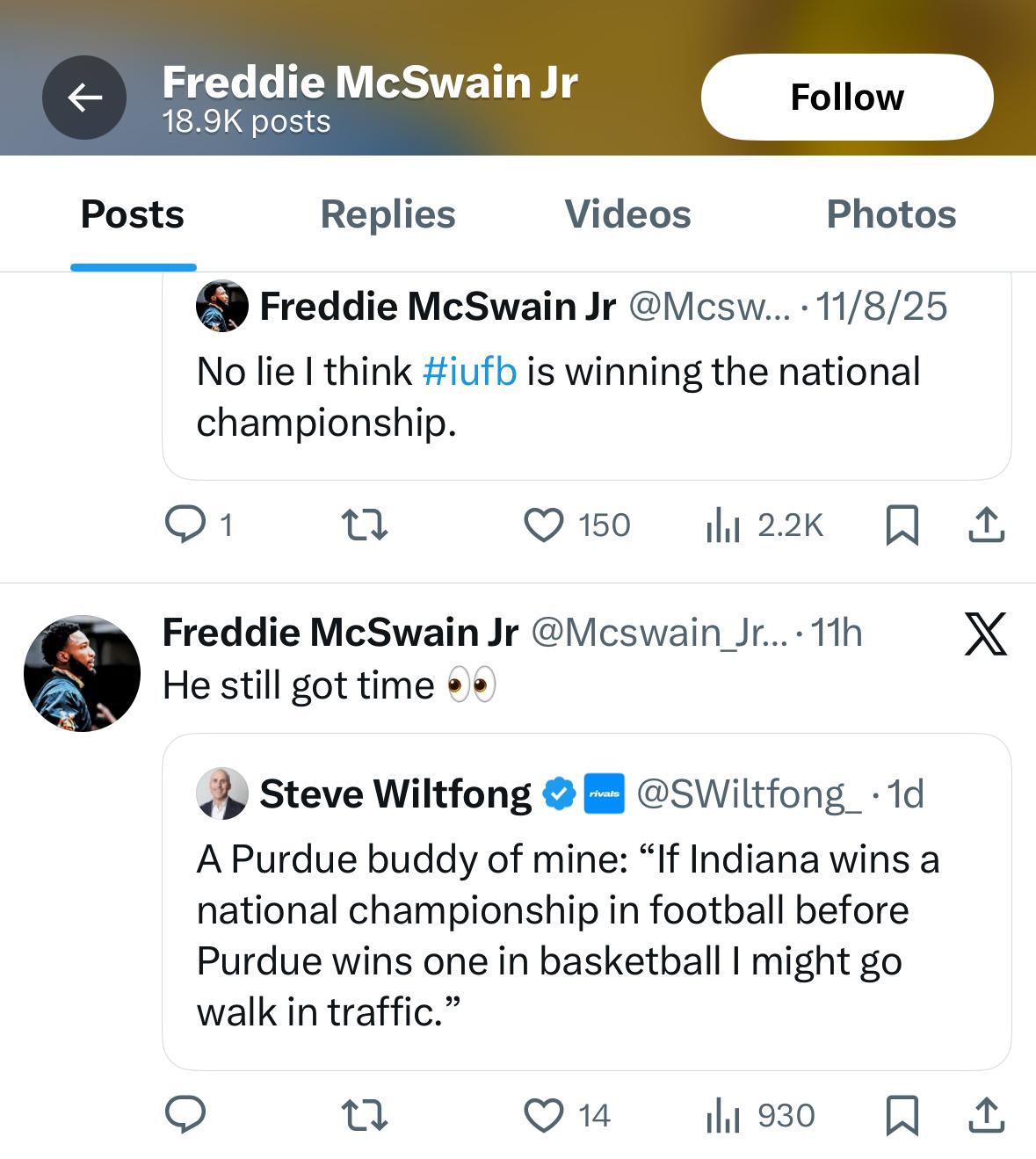This screenshot has height=1159, width=1036.
Task: Like the post with 150 likes
Action: pos(544,525)
